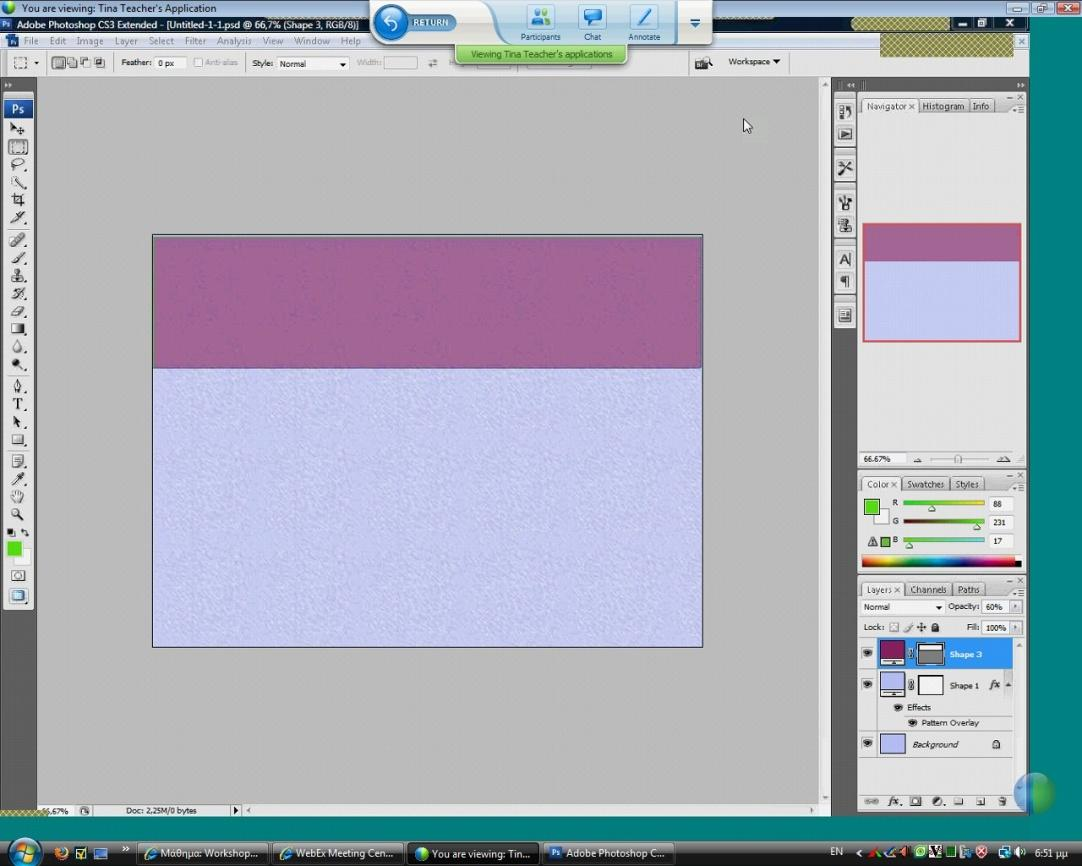Select the Crop tool
Screen dimensions: 1082x866
click(x=17, y=200)
